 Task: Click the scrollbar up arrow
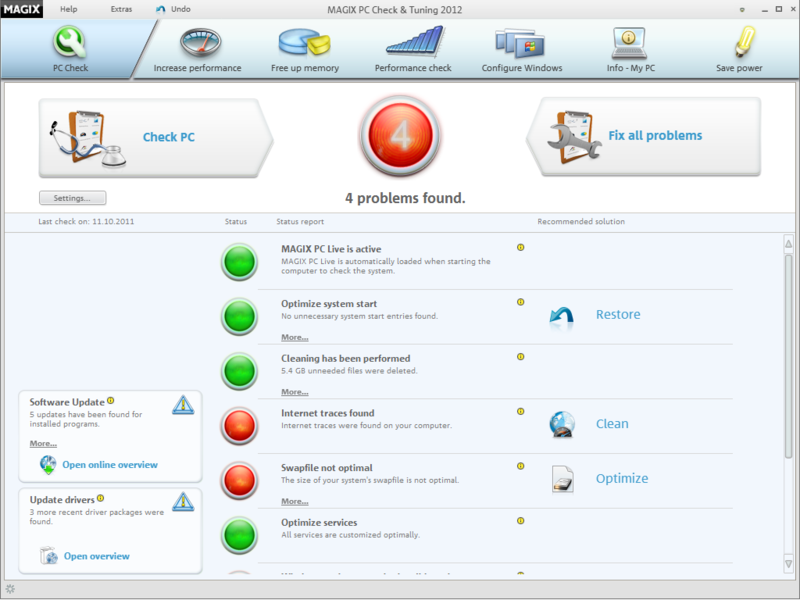point(788,244)
